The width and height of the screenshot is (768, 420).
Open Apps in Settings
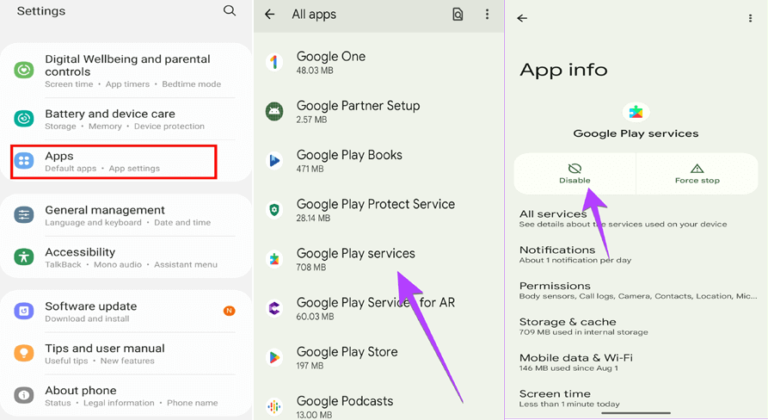(x=114, y=161)
